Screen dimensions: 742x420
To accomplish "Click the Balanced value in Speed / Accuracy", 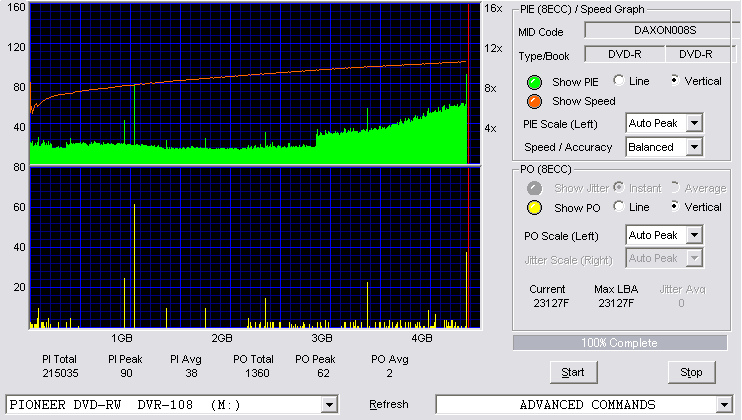I will coord(651,147).
